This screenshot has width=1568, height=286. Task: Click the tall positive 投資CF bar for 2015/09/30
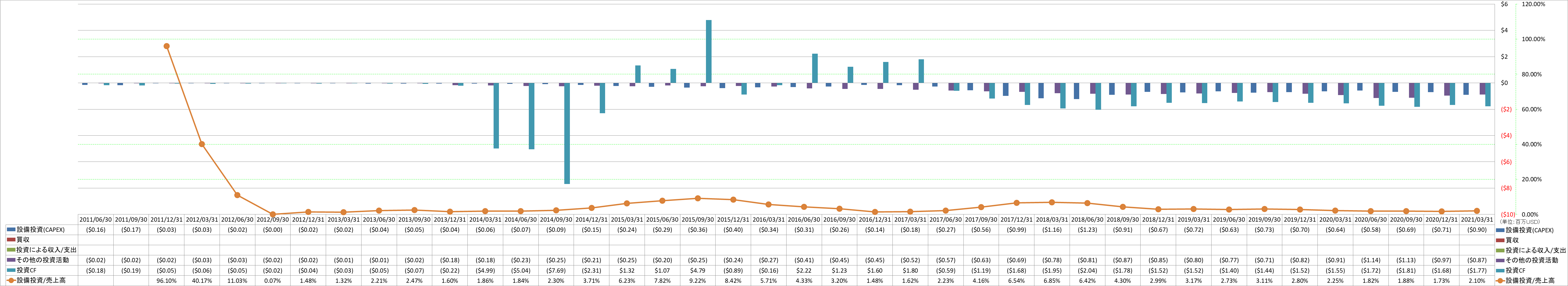pos(709,52)
